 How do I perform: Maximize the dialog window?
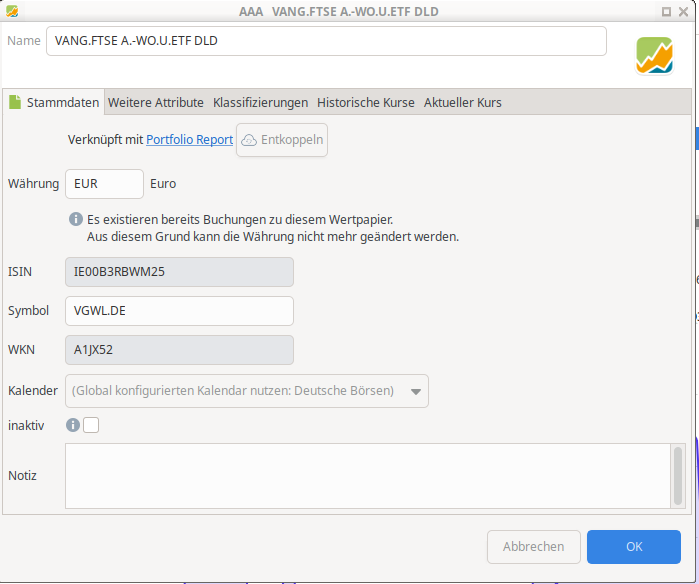coord(666,12)
